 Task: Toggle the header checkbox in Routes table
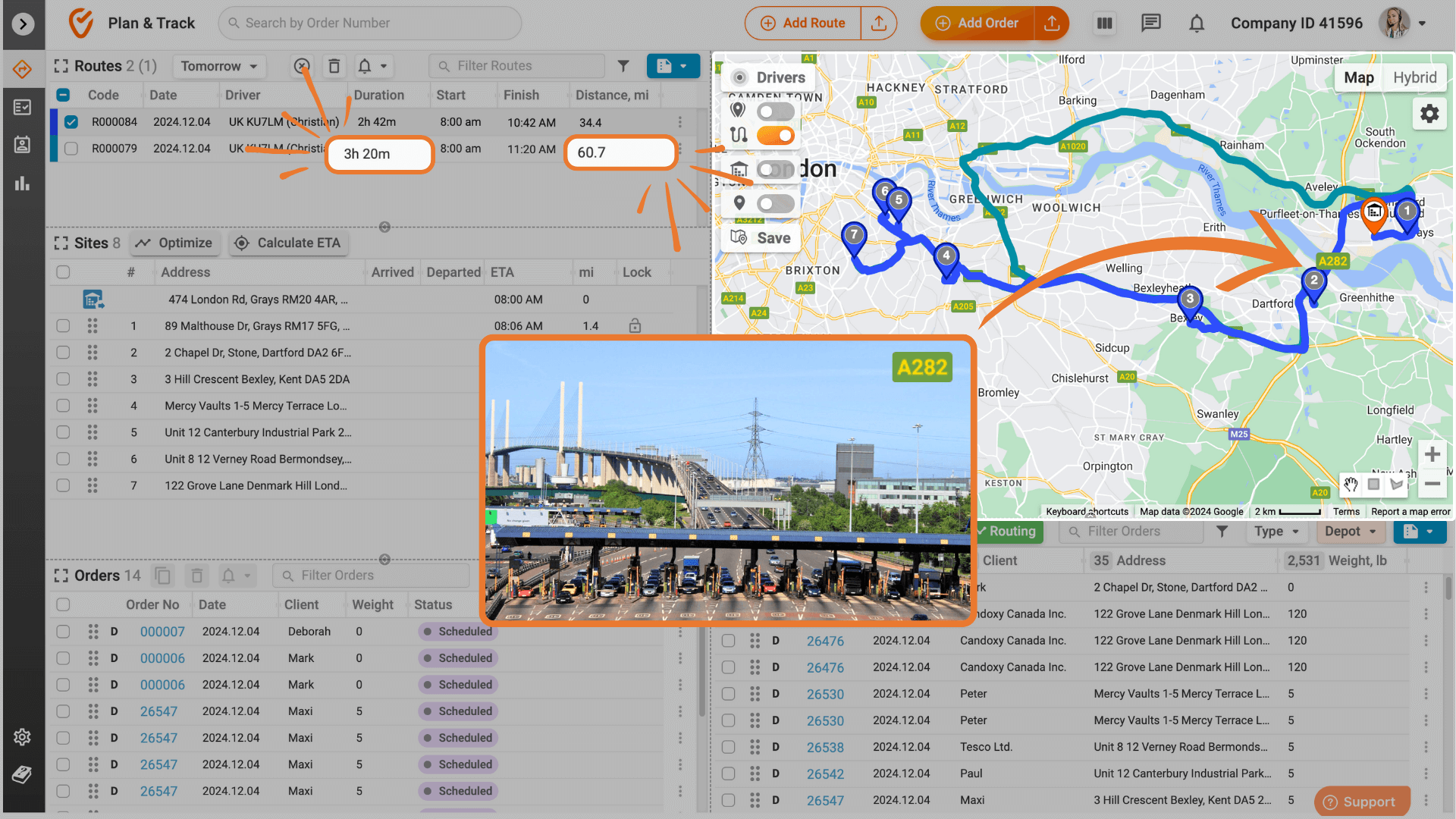click(64, 96)
